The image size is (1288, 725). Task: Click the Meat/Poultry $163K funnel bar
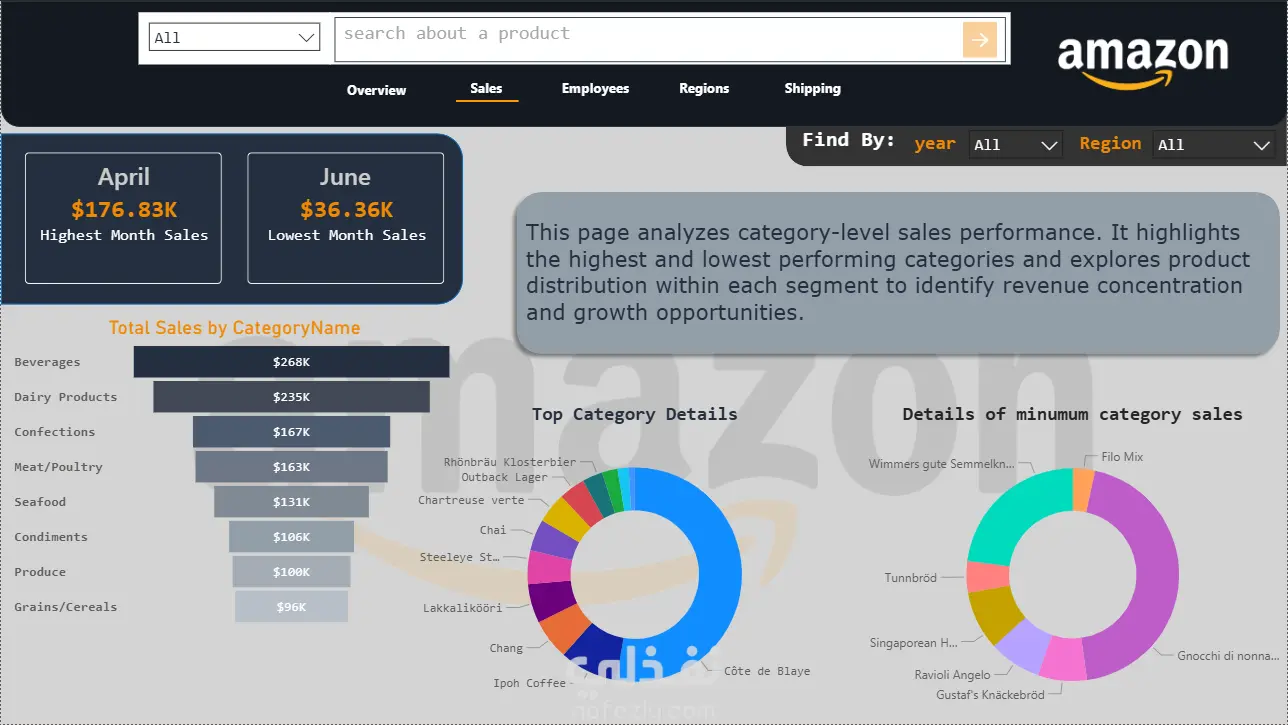click(x=291, y=467)
